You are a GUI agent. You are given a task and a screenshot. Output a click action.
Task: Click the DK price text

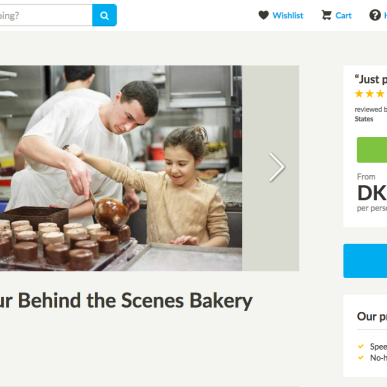[372, 193]
